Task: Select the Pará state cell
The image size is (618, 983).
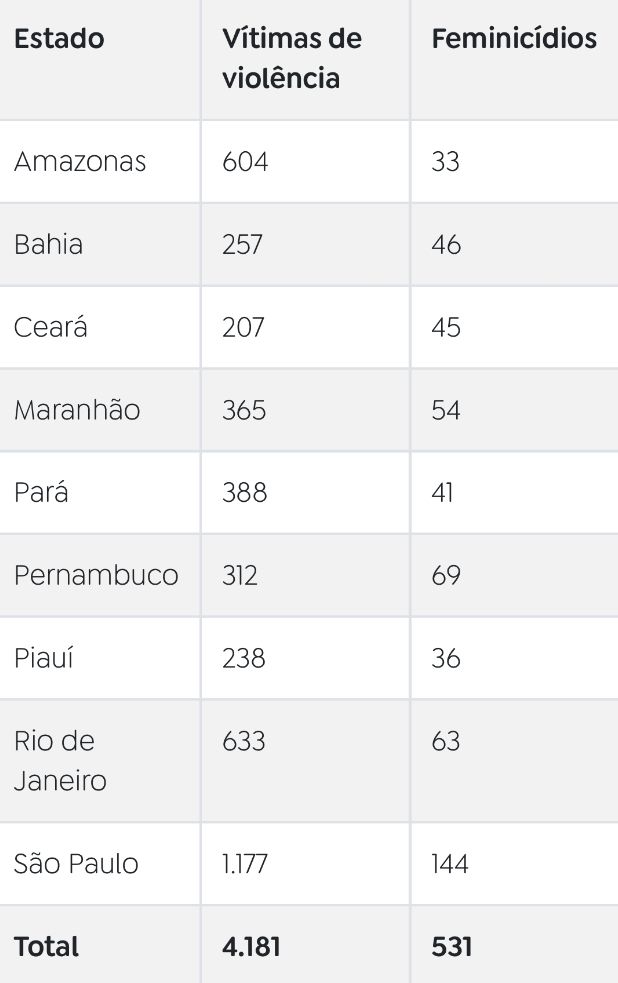Action: 41,493
